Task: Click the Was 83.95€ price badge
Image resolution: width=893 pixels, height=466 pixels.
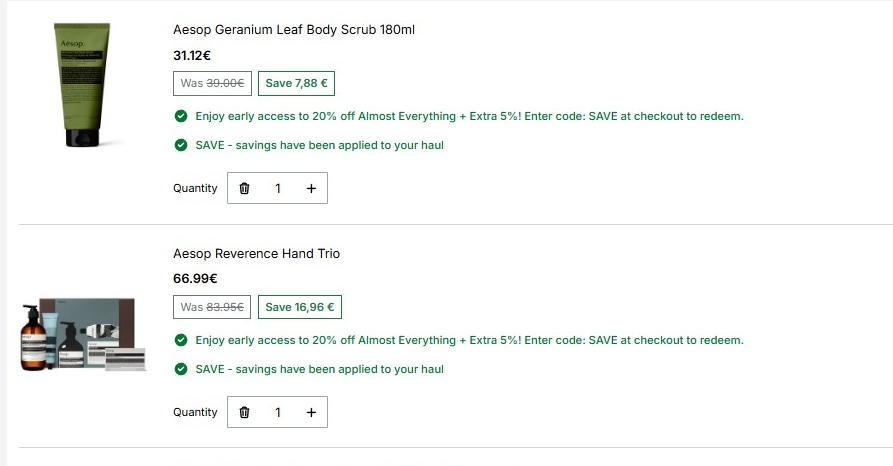Action: [x=212, y=307]
